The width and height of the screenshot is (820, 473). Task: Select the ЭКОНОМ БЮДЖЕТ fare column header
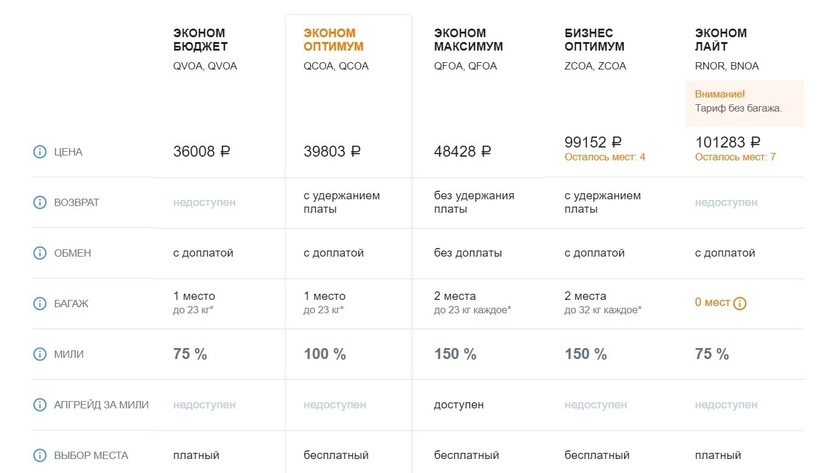point(200,40)
